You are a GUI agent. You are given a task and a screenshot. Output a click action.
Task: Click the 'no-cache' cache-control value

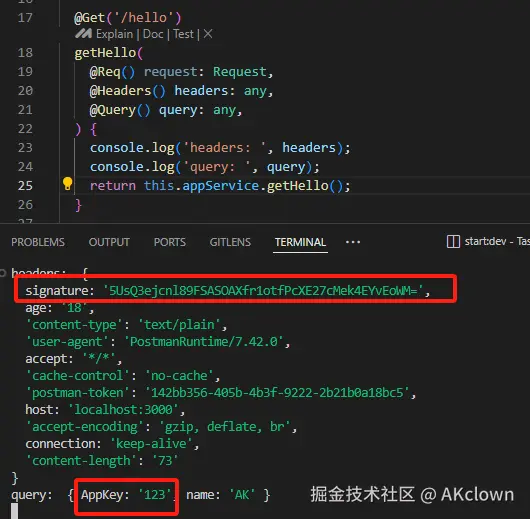click(x=179, y=376)
